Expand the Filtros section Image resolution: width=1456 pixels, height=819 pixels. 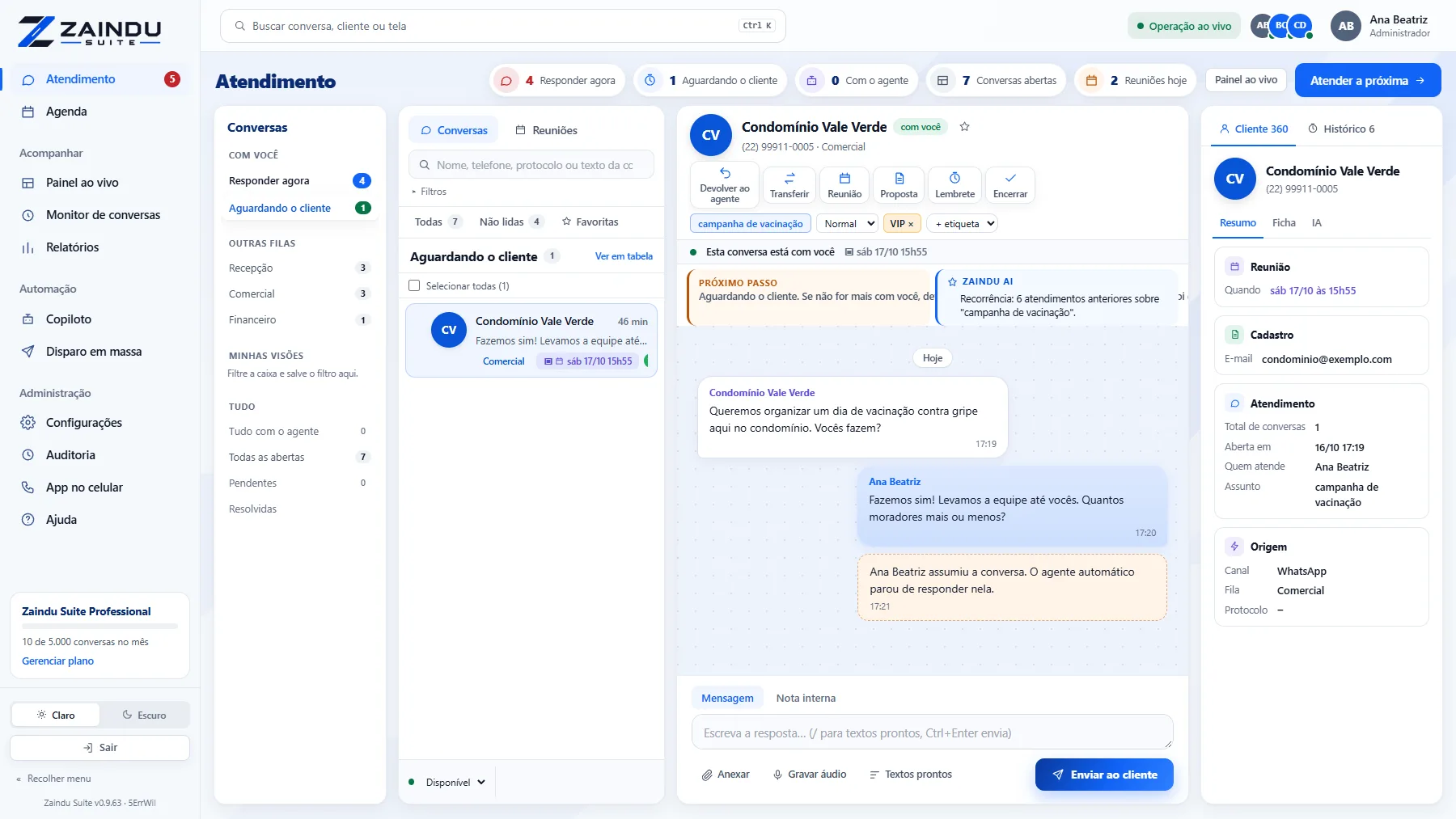(x=430, y=192)
